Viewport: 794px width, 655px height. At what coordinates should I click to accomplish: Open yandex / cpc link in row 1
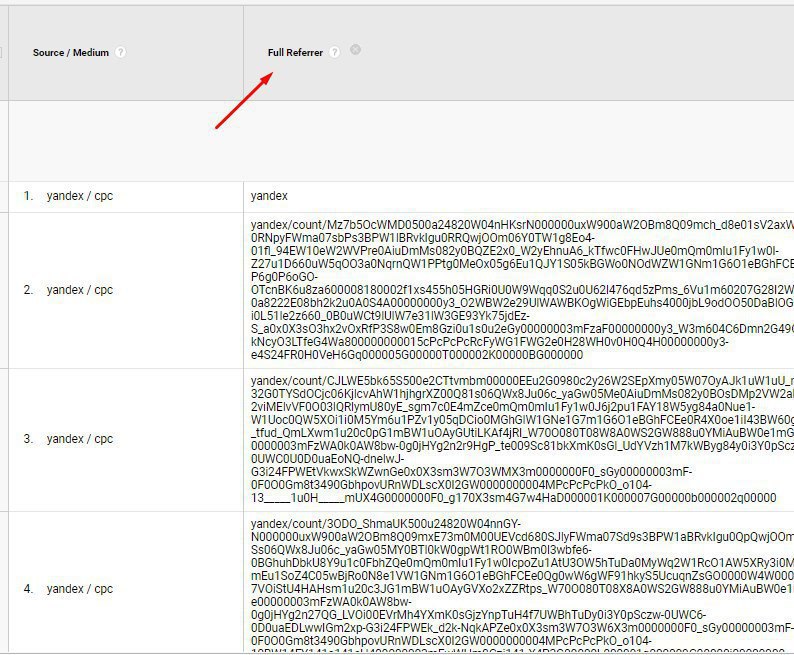point(80,196)
